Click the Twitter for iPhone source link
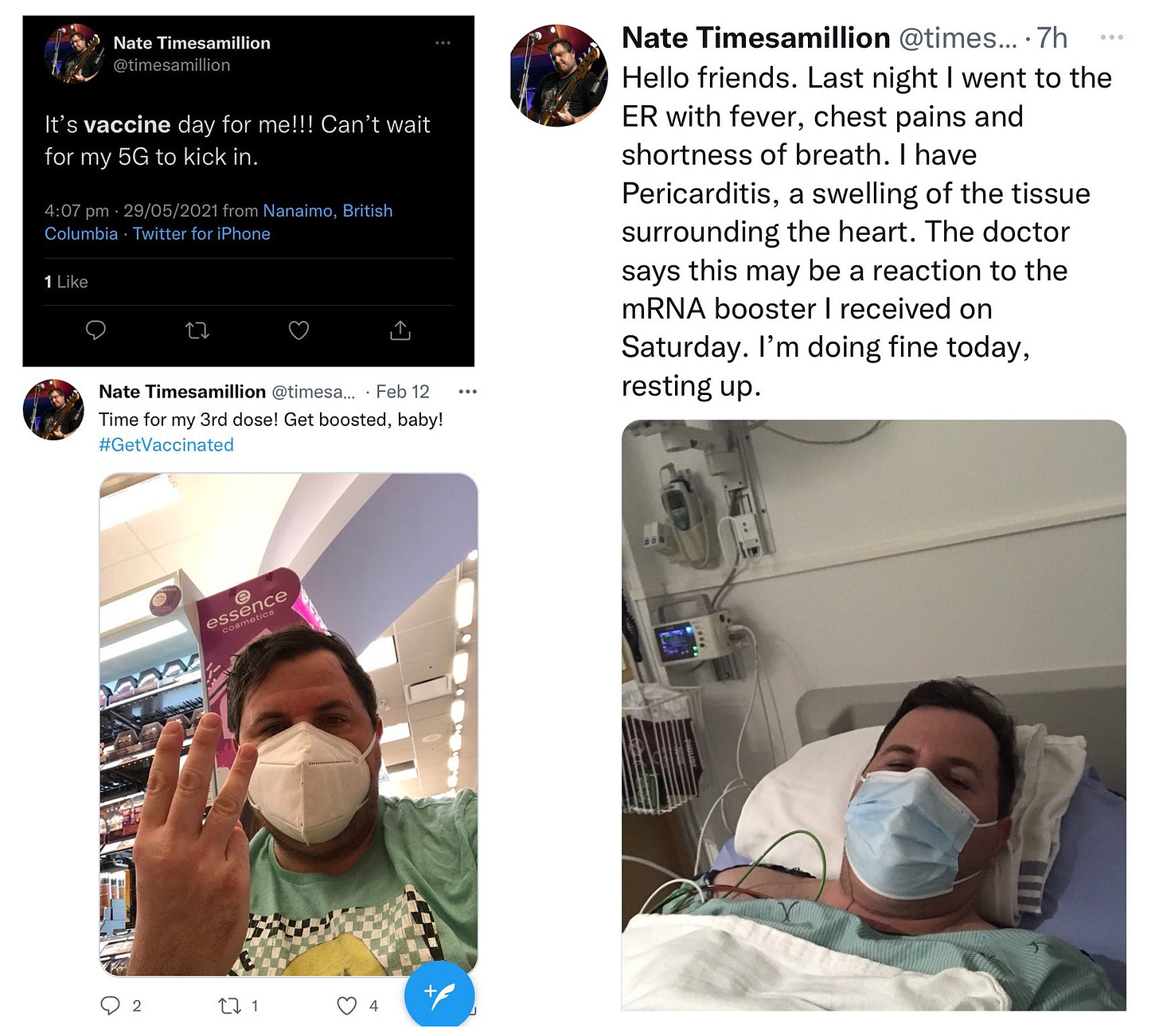 tap(201, 234)
